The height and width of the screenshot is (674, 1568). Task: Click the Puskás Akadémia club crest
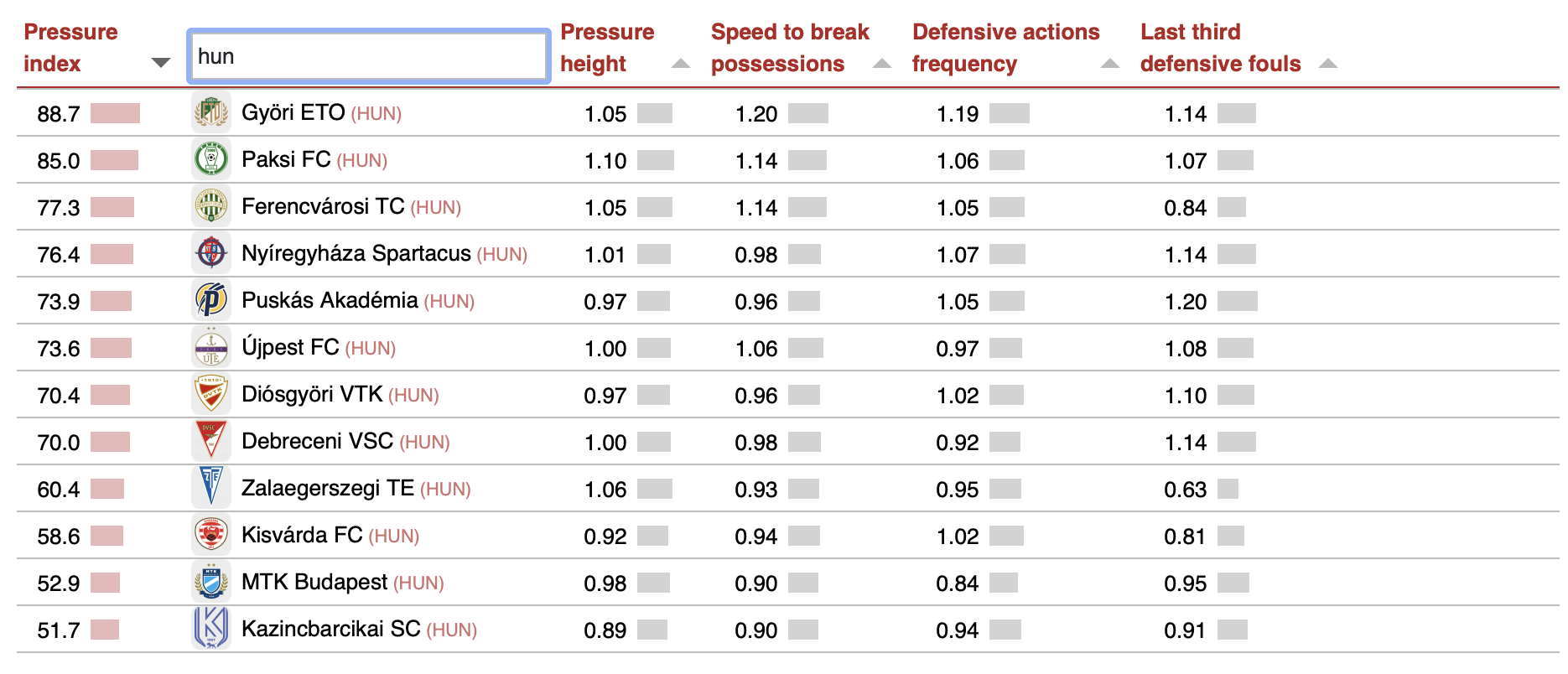pos(211,301)
